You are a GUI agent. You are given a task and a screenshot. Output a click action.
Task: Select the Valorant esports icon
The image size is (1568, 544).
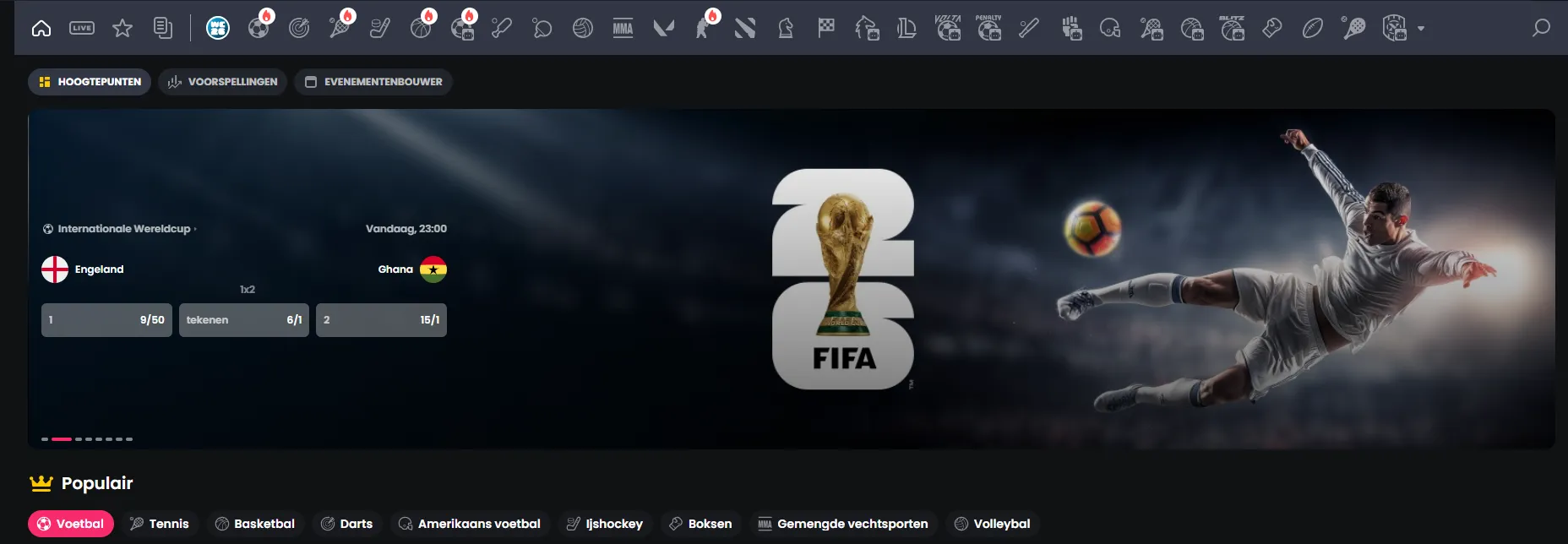click(x=664, y=28)
